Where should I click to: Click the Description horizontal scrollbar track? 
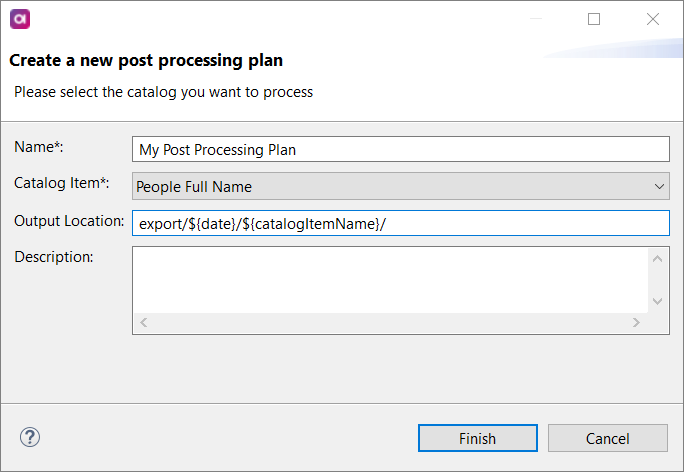point(390,322)
